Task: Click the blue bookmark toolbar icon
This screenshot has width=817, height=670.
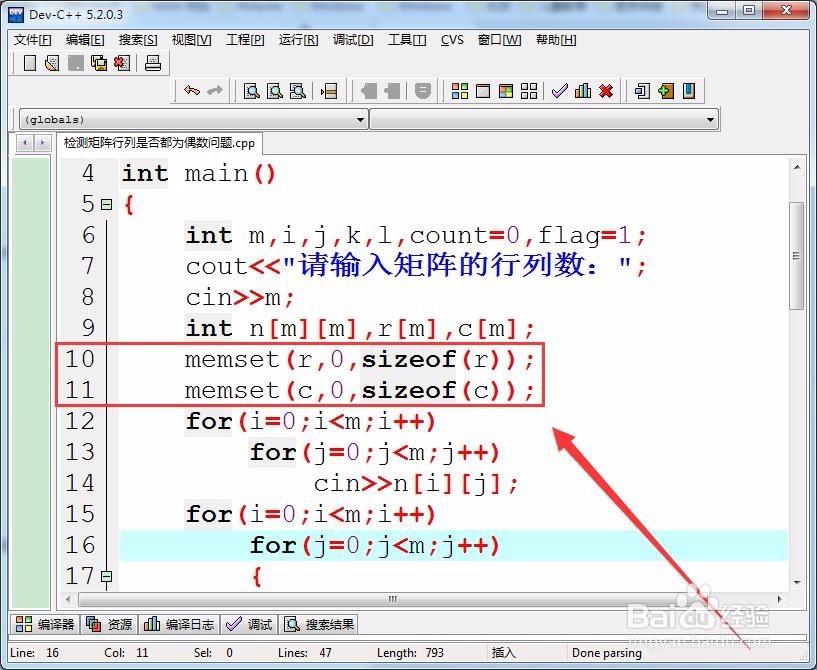Action: [689, 91]
